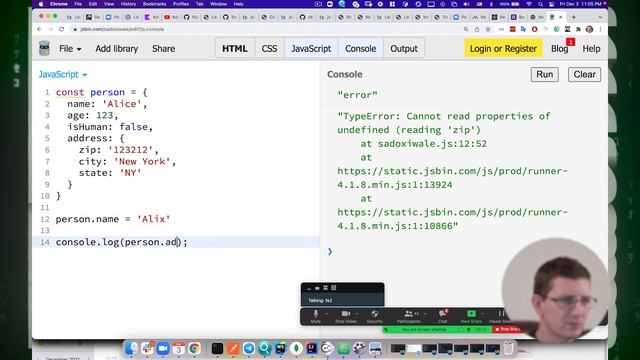Open Slack from the Dock

click(x=147, y=348)
